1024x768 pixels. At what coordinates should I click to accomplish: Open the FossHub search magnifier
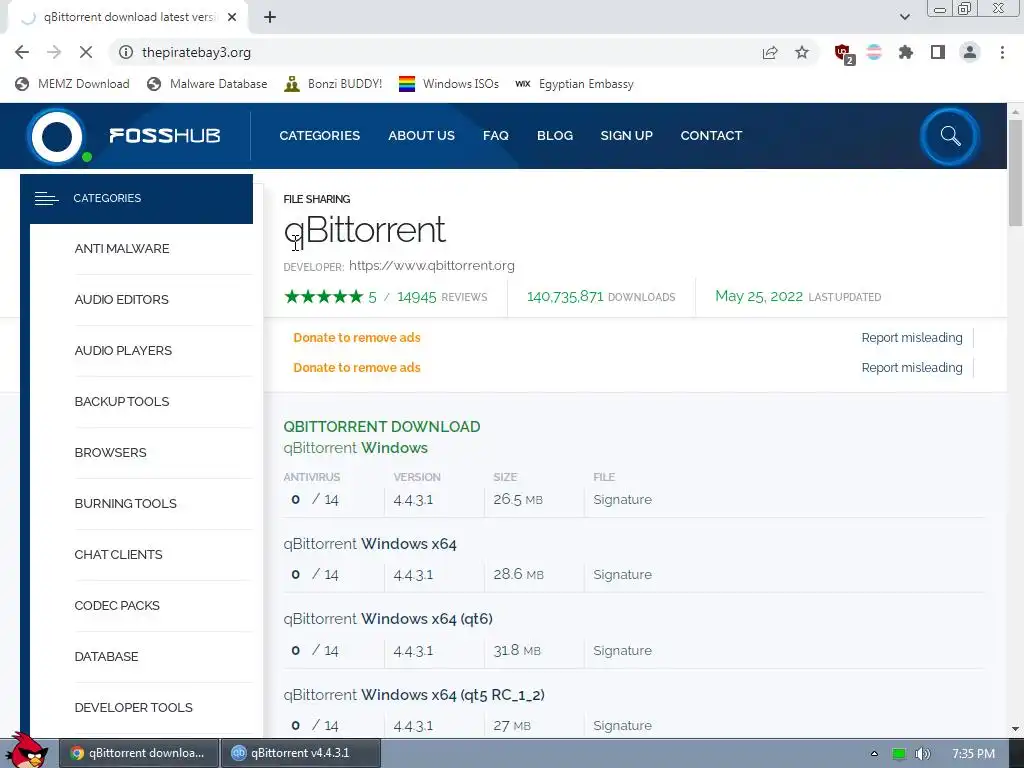pos(950,136)
